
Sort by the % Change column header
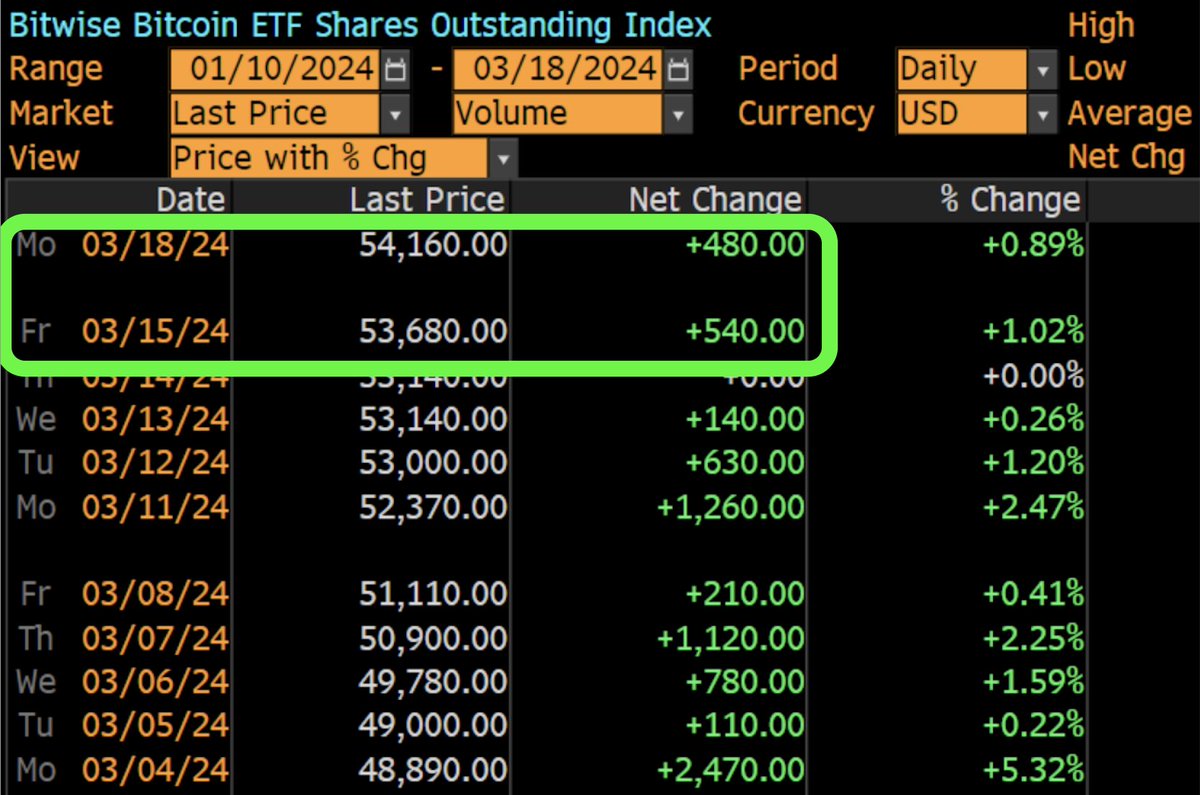pyautogui.click(x=1010, y=200)
